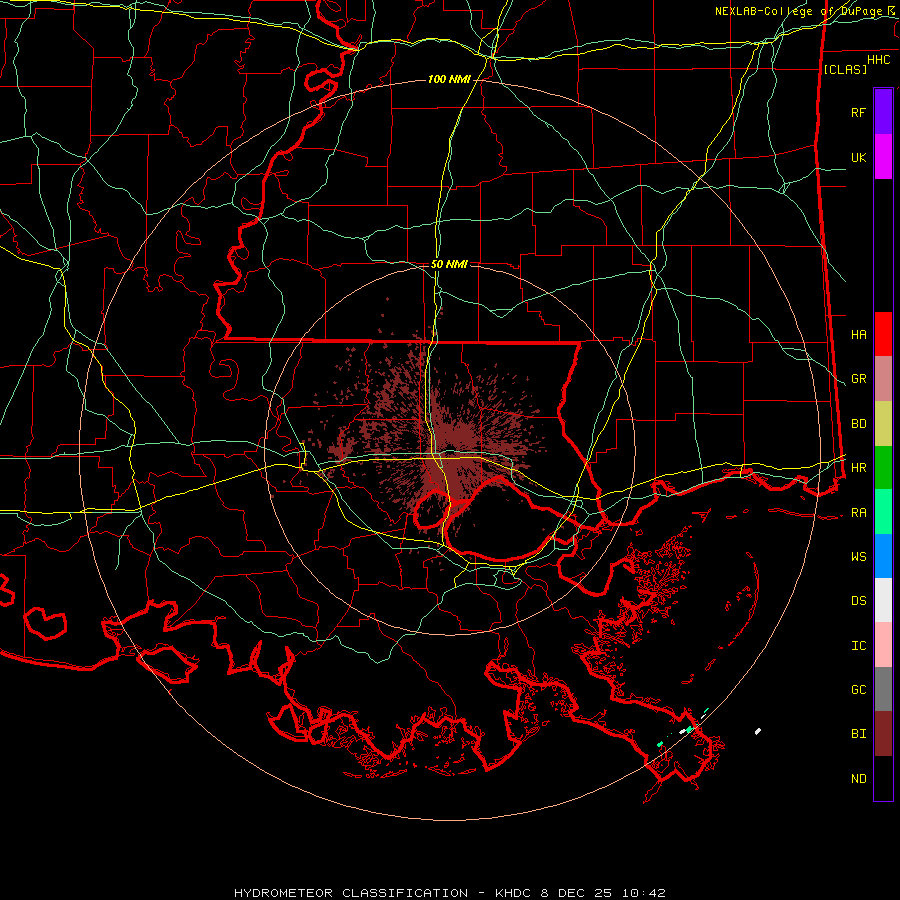The image size is (900, 900).
Task: Click the 'RA' legend label text
Action: pyautogui.click(x=858, y=513)
